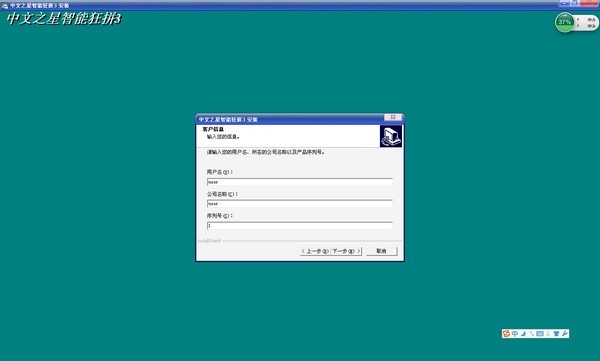Click the Sogou logo on IME toolbar

(506, 333)
